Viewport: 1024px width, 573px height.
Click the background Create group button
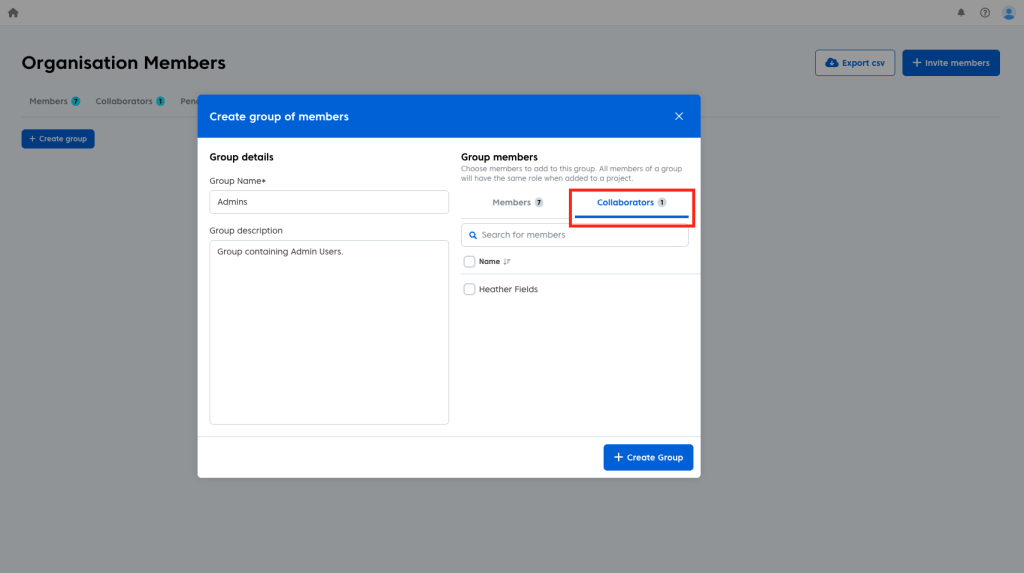(x=58, y=139)
